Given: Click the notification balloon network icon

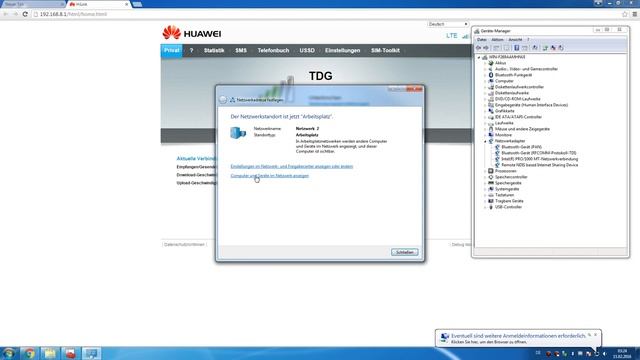Looking at the screenshot, I should pos(444,338).
